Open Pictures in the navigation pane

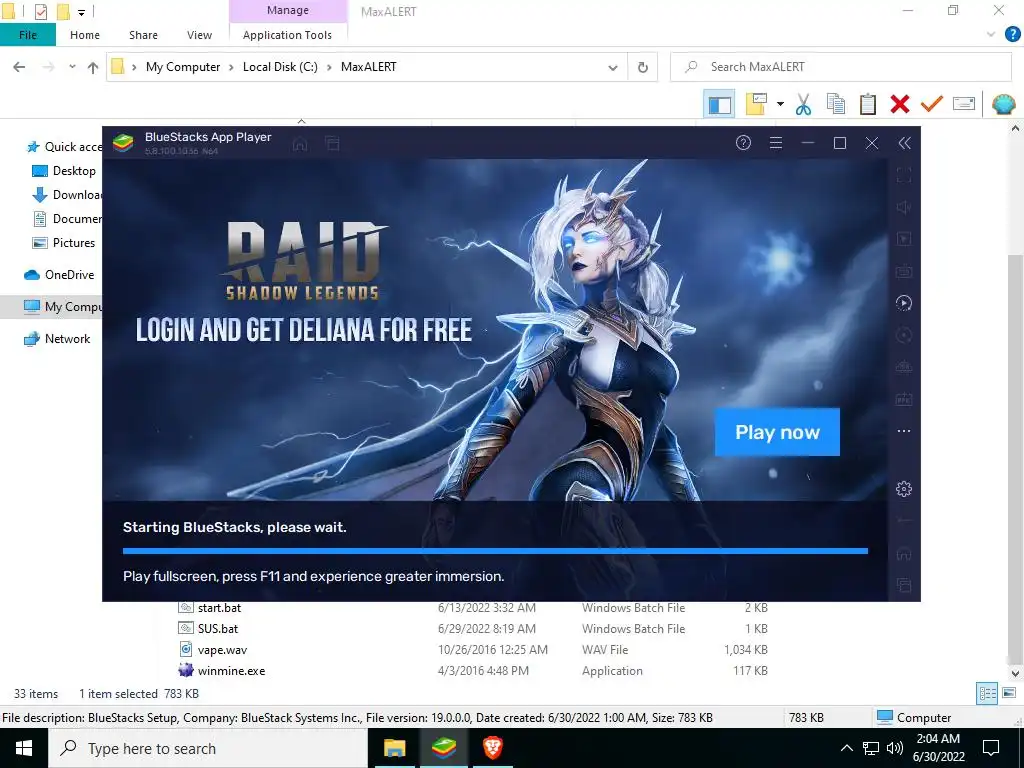(x=64, y=243)
